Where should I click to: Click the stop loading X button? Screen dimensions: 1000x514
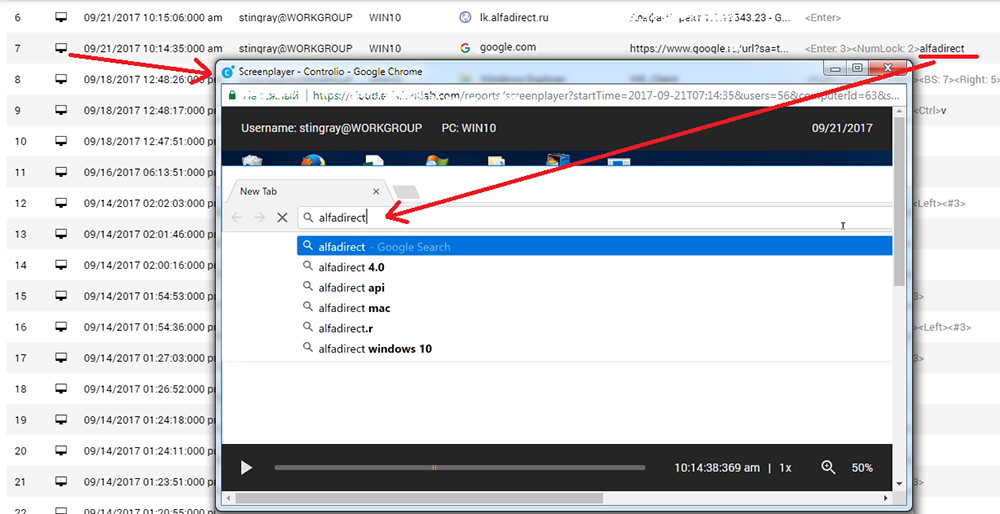click(x=282, y=217)
